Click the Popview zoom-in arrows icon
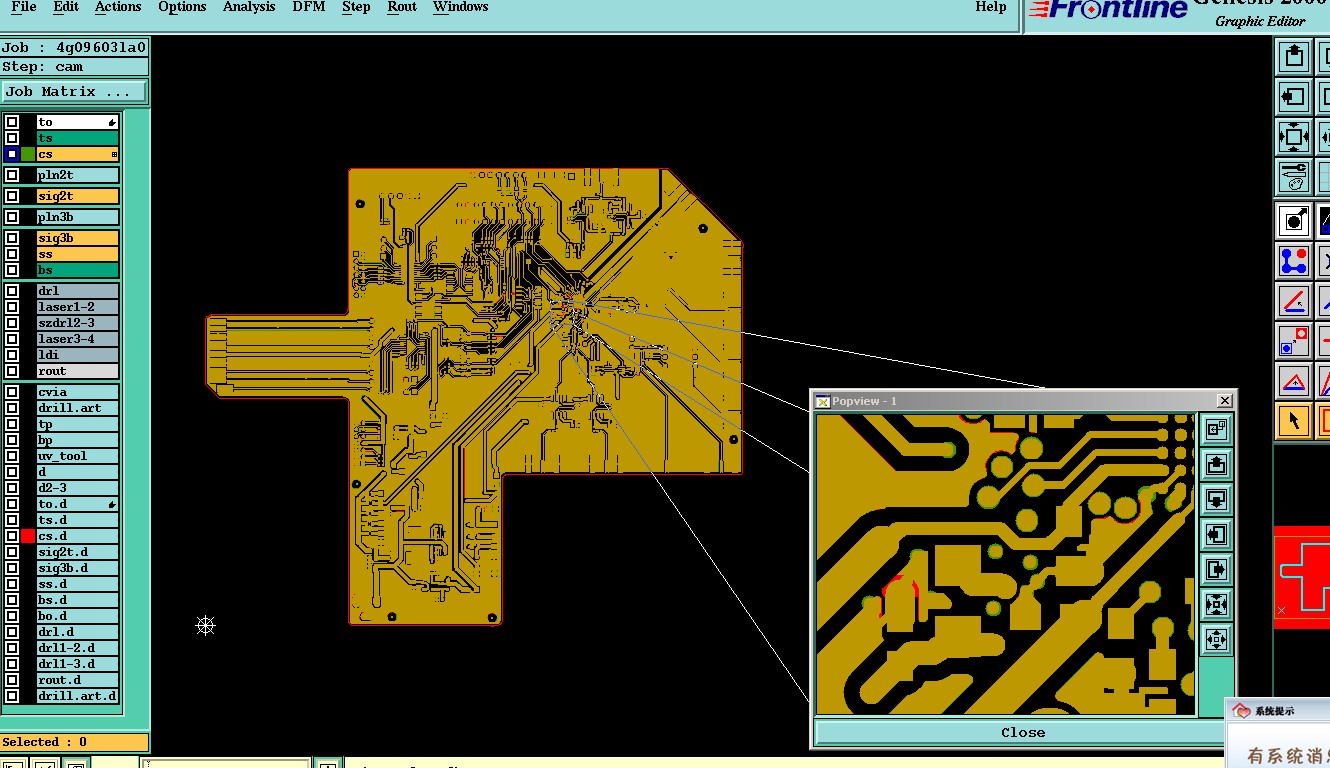This screenshot has width=1330, height=768. (1216, 605)
